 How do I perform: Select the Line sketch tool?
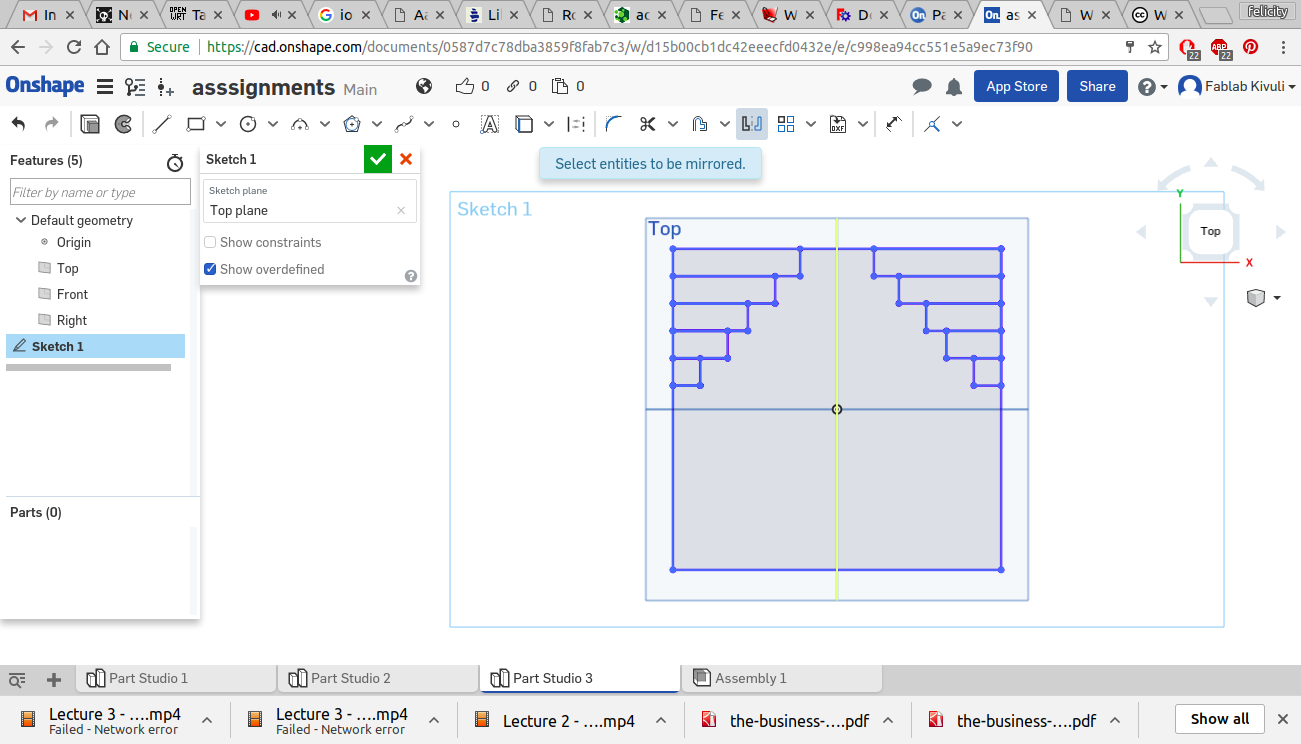[162, 124]
